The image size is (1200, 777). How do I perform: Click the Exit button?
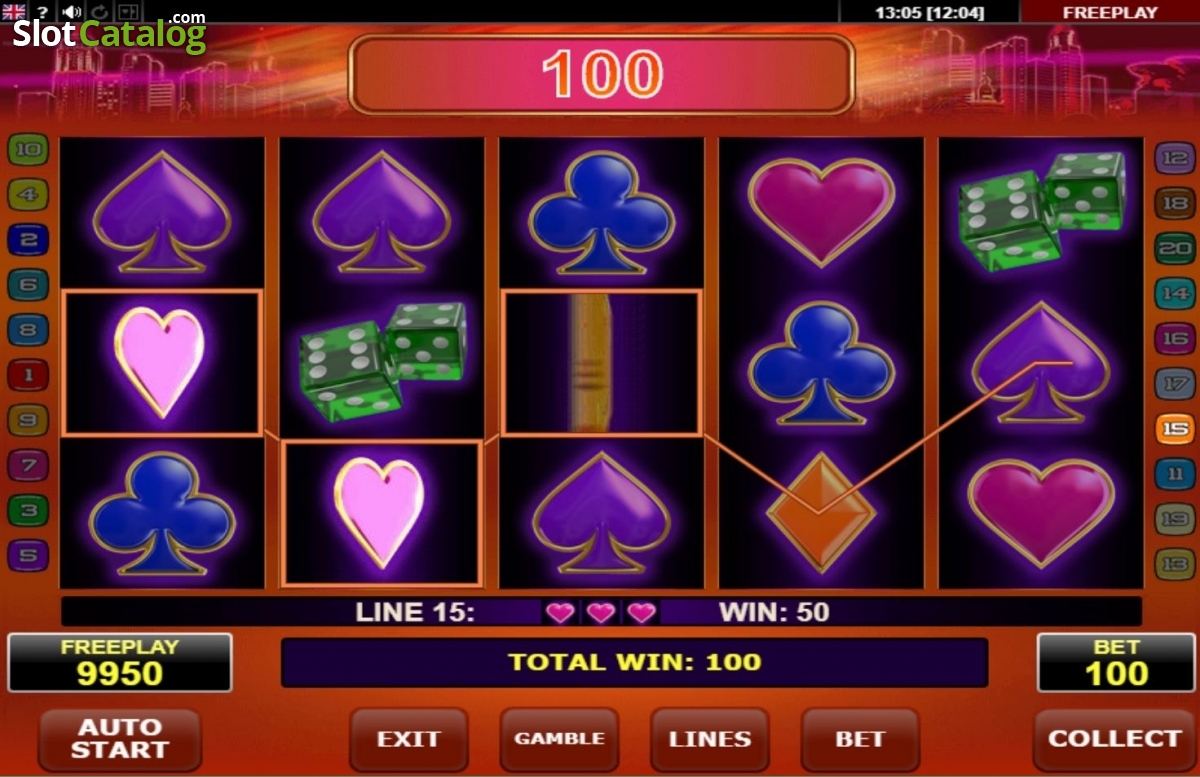[x=408, y=739]
